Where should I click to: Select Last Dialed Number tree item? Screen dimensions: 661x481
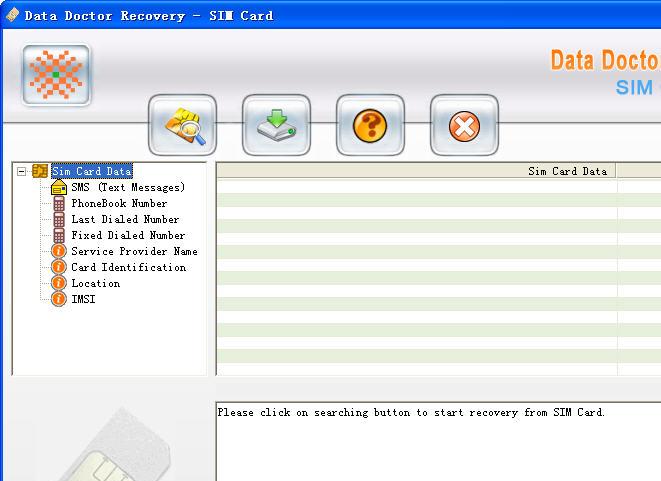pos(125,219)
